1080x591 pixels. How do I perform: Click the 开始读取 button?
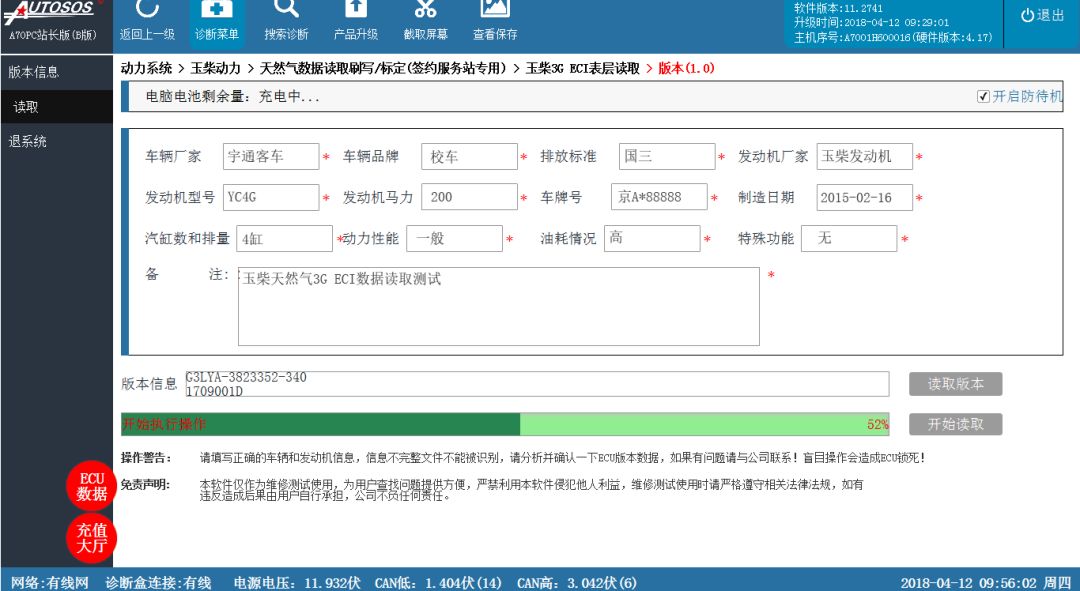(955, 424)
